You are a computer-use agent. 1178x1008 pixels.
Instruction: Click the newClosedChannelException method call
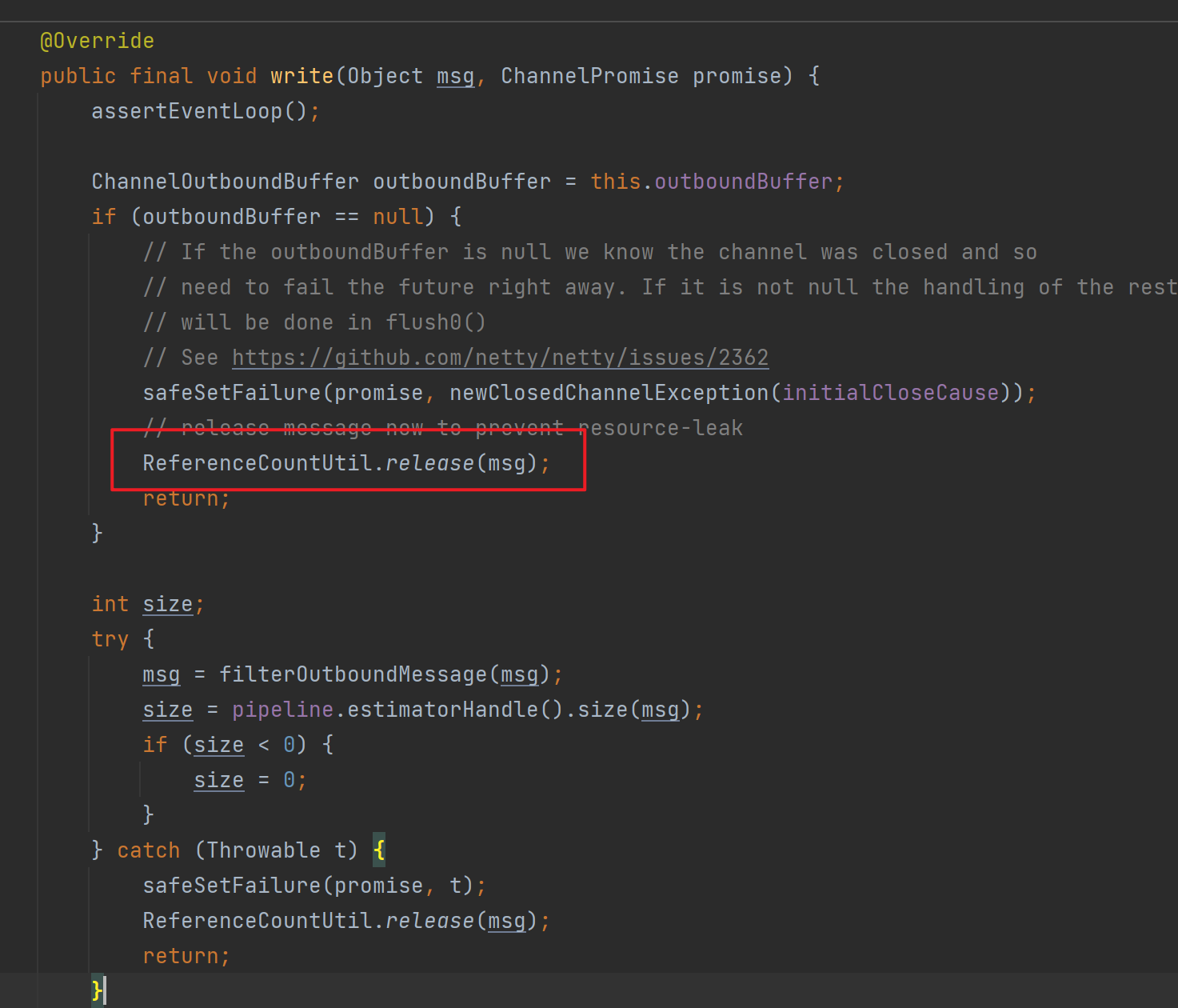click(608, 393)
